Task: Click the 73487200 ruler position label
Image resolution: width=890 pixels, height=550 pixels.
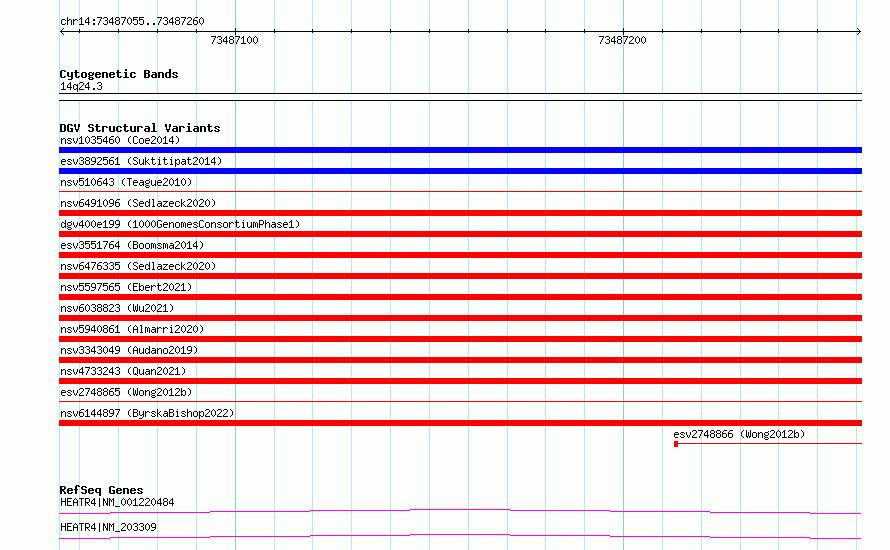Action: 622,40
